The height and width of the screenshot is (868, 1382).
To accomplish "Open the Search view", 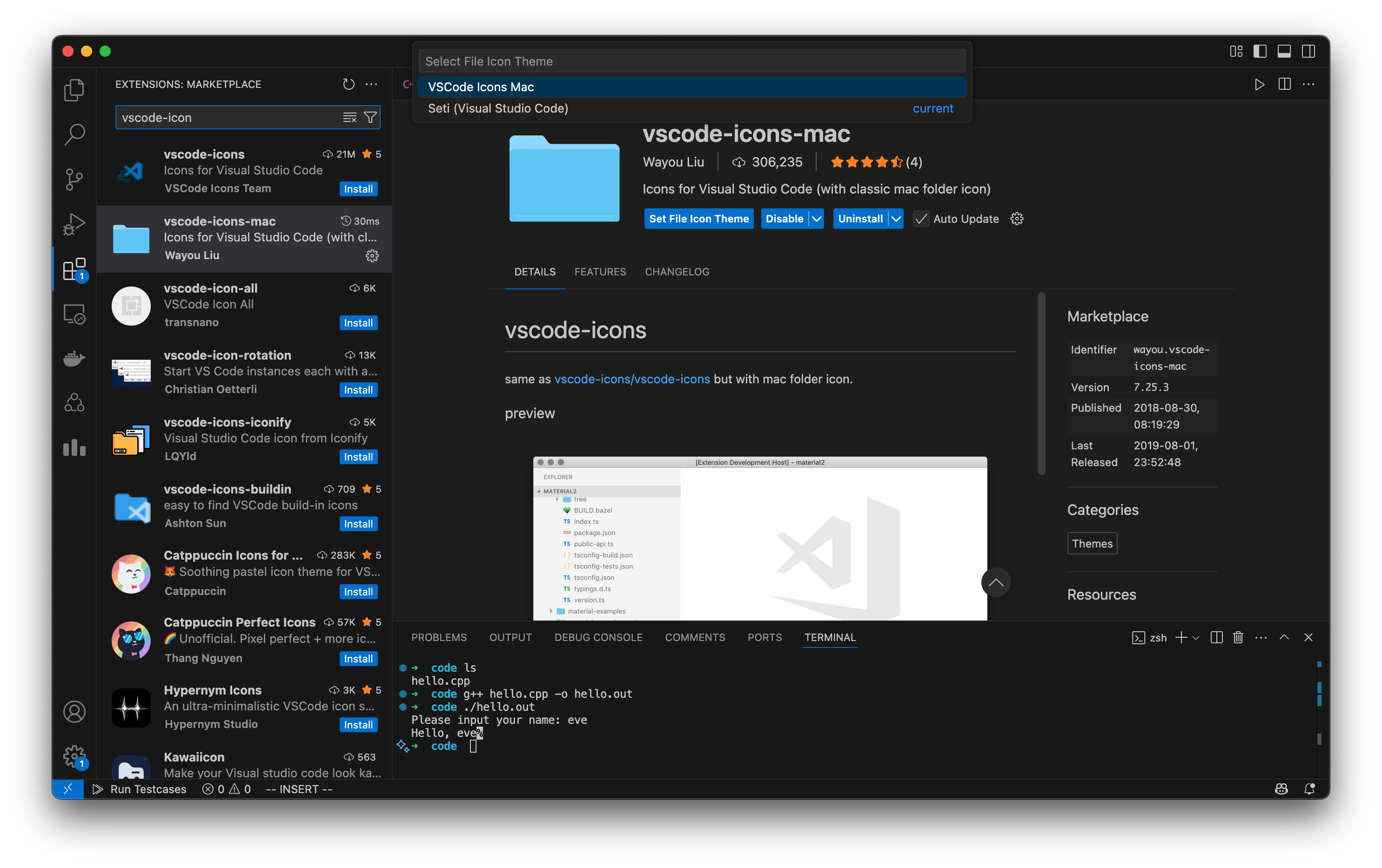I will click(74, 134).
